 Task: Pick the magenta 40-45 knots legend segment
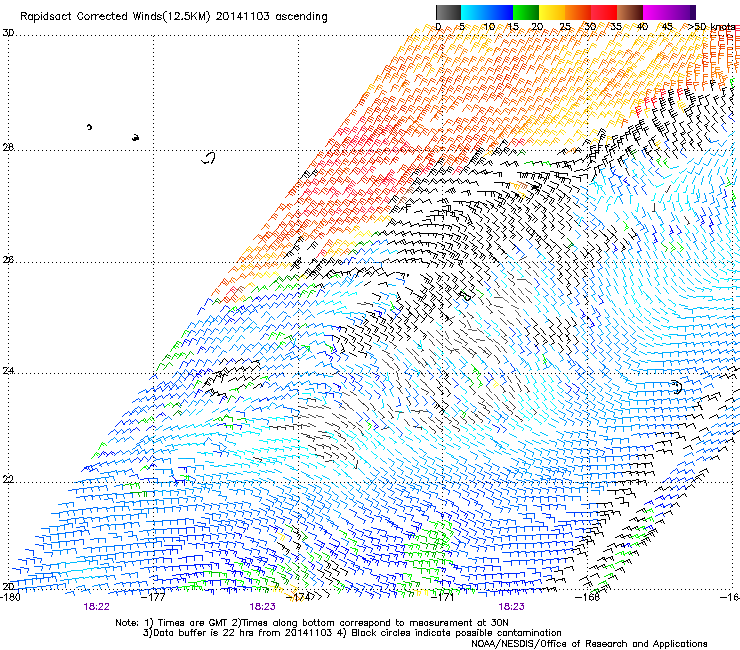point(656,12)
